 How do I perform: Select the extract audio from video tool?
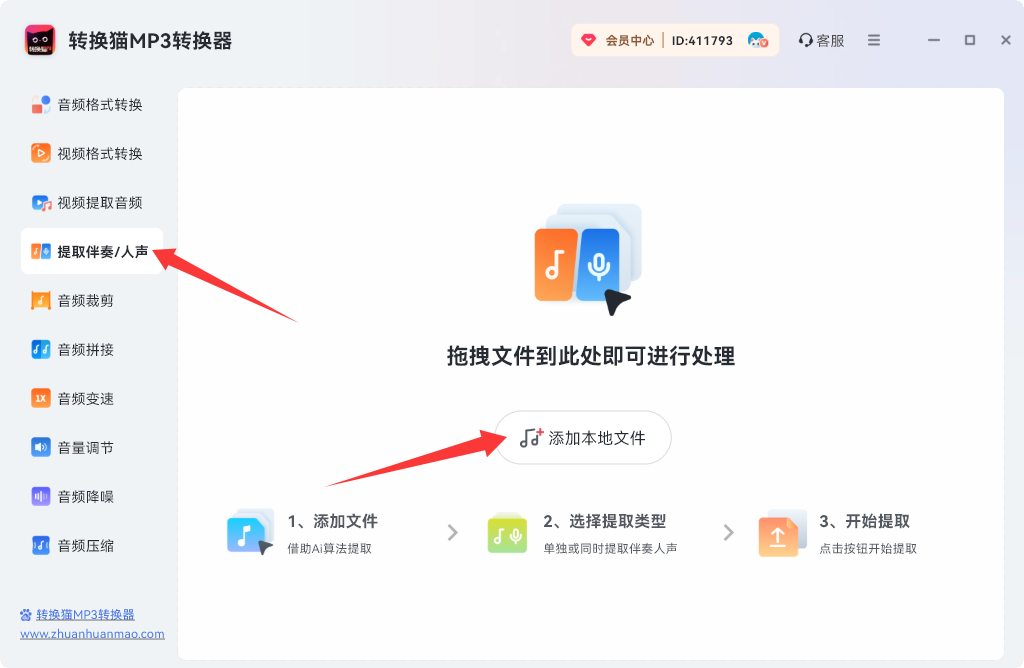tap(89, 202)
